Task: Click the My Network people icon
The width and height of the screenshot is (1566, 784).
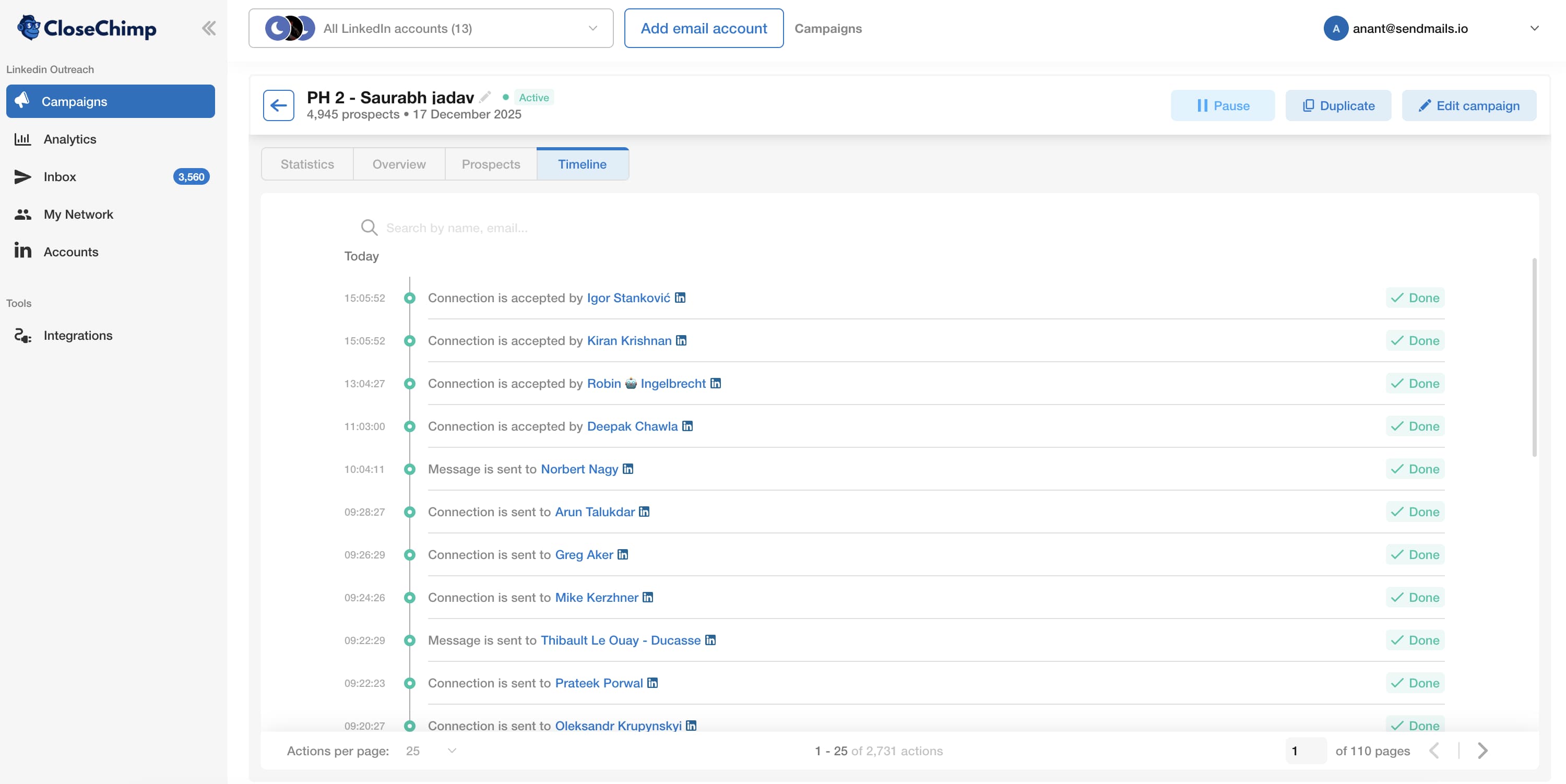Action: 22,214
